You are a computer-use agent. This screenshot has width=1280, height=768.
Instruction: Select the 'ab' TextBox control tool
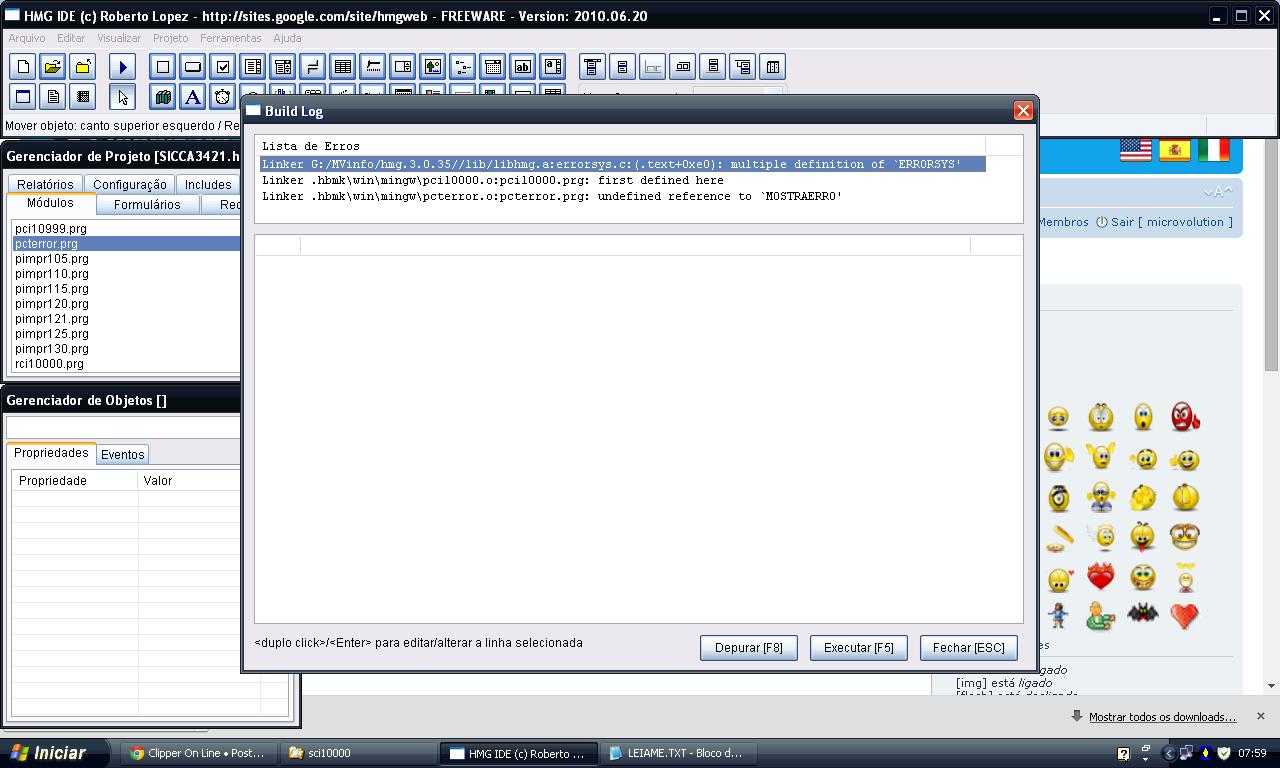pos(523,67)
